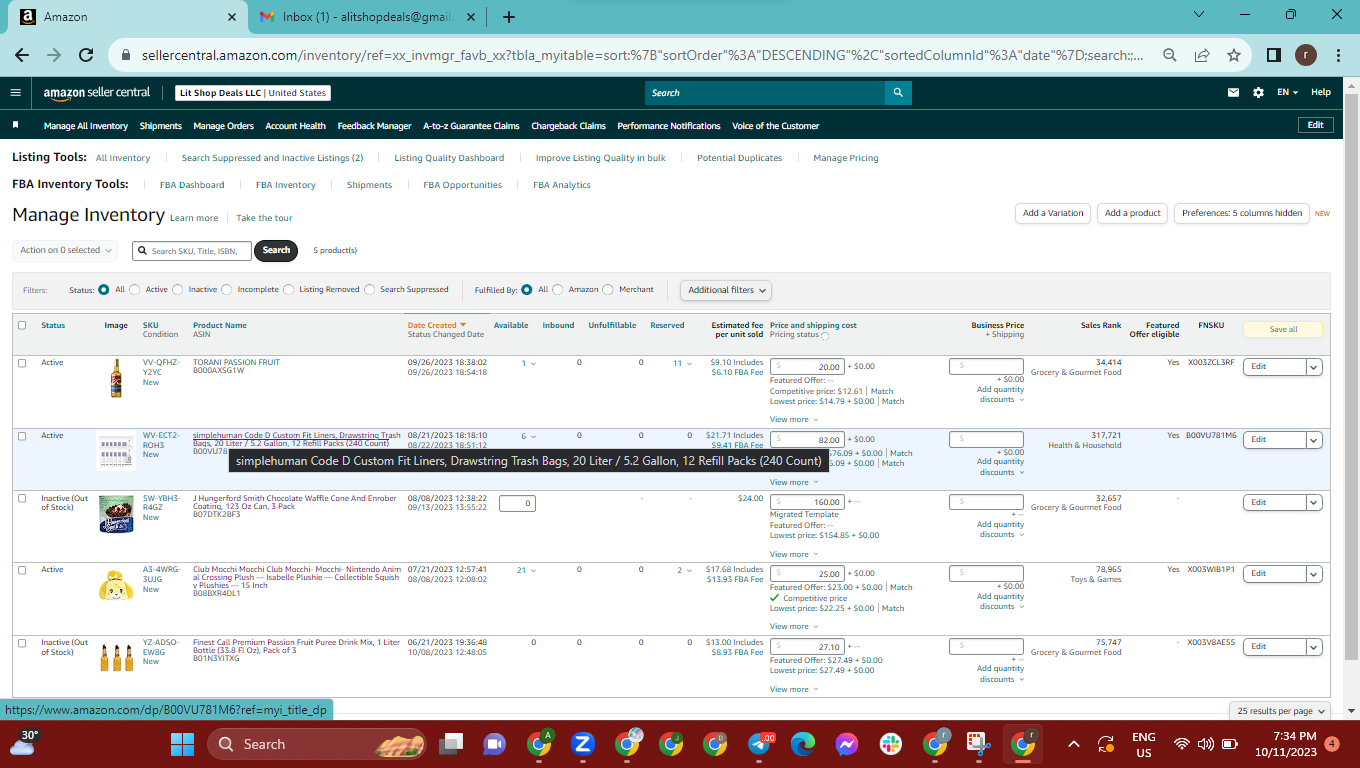Reload the current page
Image resolution: width=1360 pixels, height=768 pixels.
(x=86, y=56)
